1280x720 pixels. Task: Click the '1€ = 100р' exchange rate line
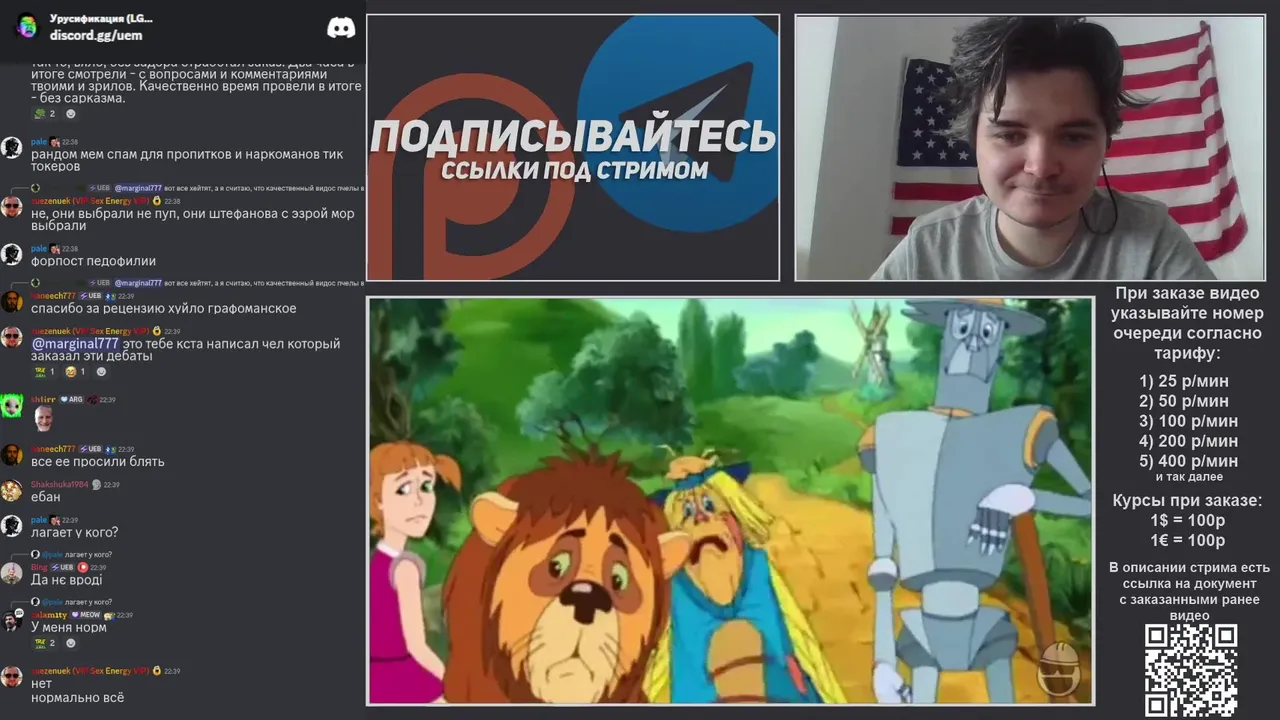pos(1188,540)
